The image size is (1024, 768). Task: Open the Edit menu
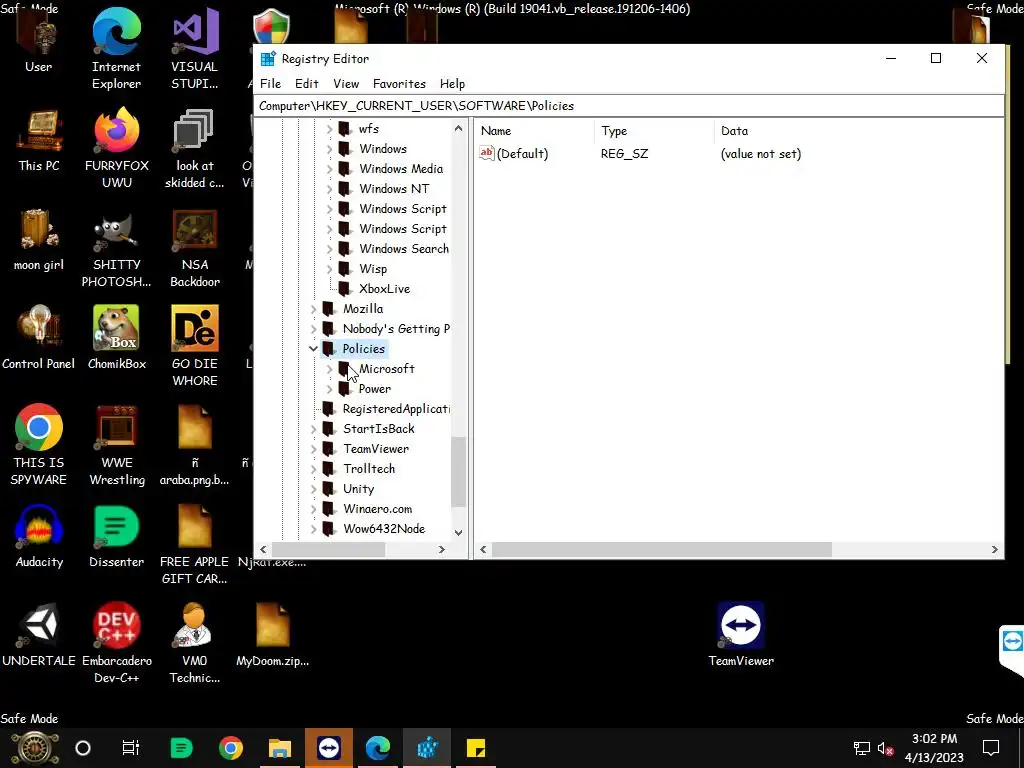point(306,84)
